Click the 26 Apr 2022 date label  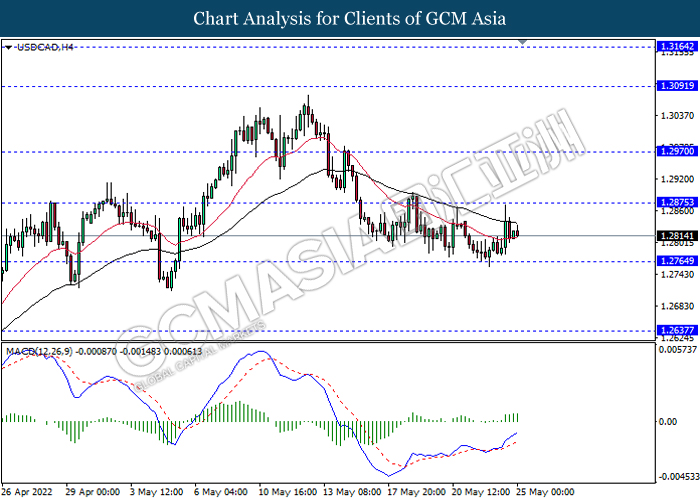[27, 492]
